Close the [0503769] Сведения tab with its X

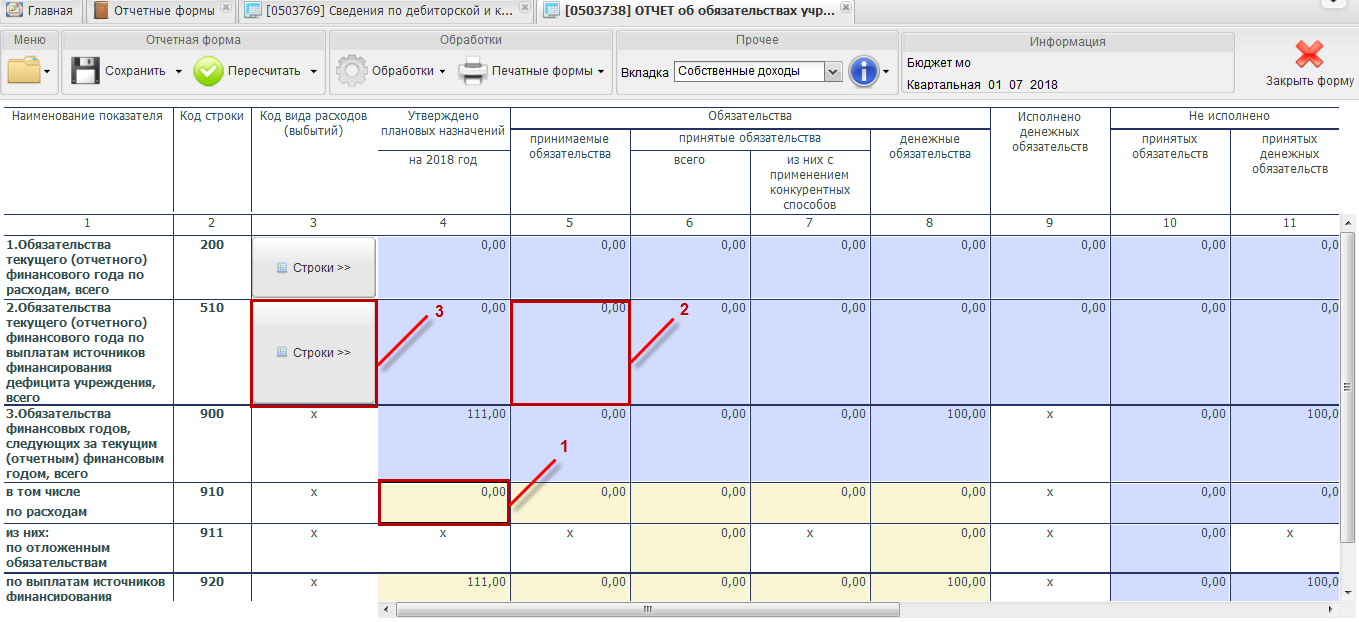pyautogui.click(x=523, y=8)
